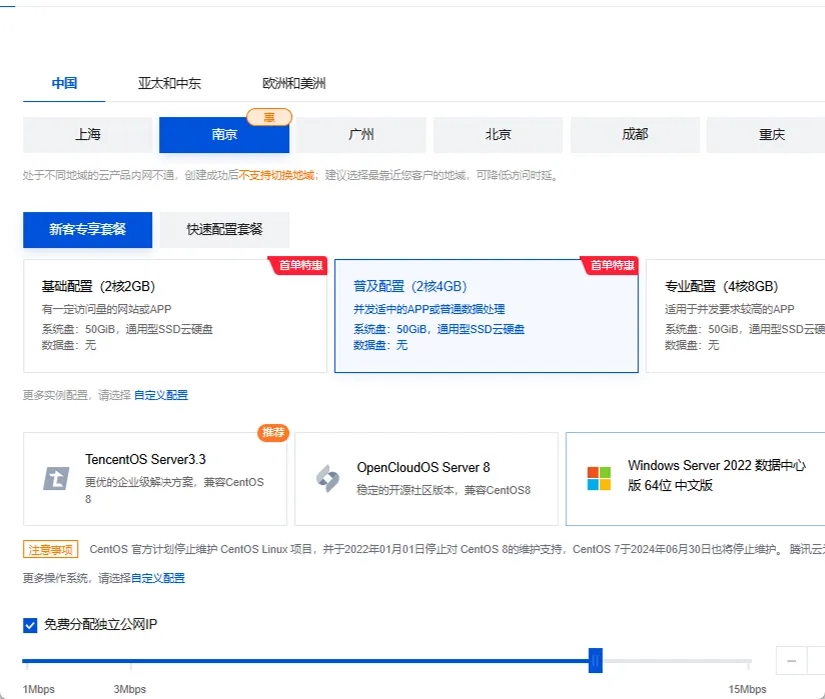
Task: Choose 广州 as the region
Action: coord(360,134)
